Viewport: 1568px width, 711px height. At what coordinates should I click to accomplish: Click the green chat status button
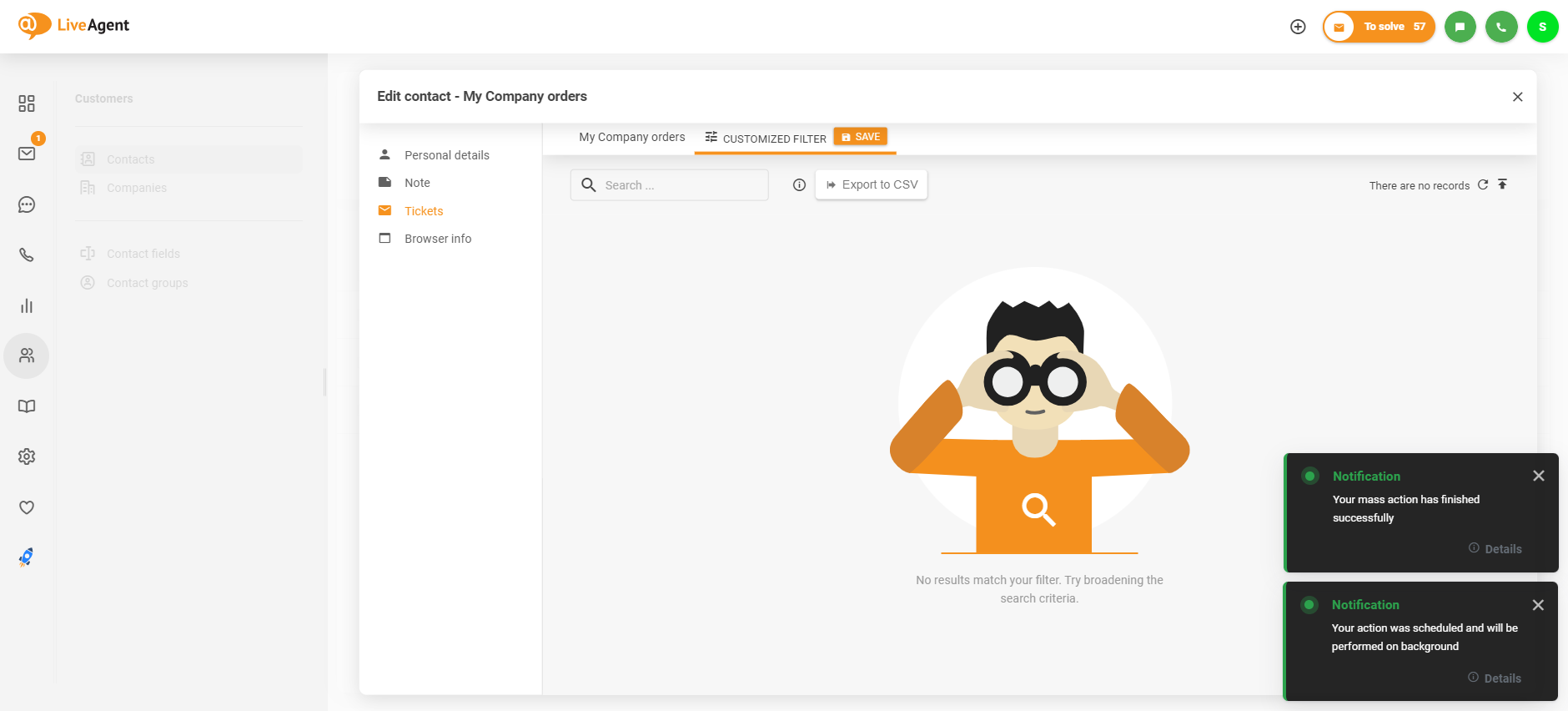(x=1460, y=27)
